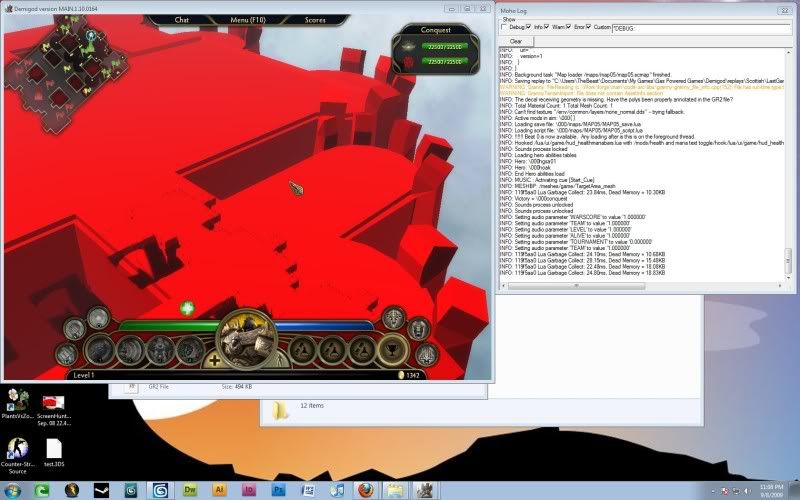Select log line 'INFO: End Hero abilities load'
Screen dimensions: 800x500
[532, 173]
